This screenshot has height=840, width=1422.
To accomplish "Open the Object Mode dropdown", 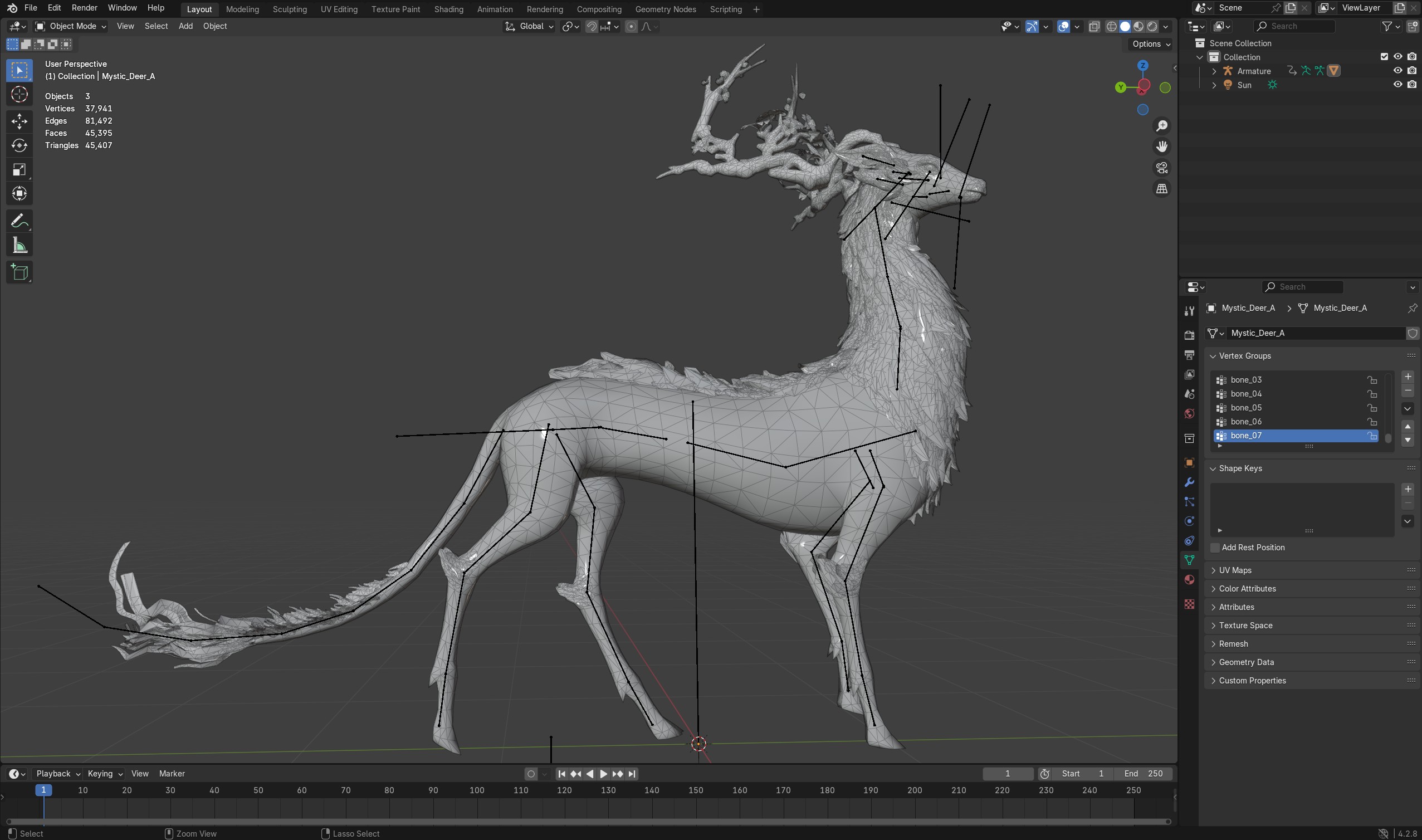I will click(x=71, y=26).
